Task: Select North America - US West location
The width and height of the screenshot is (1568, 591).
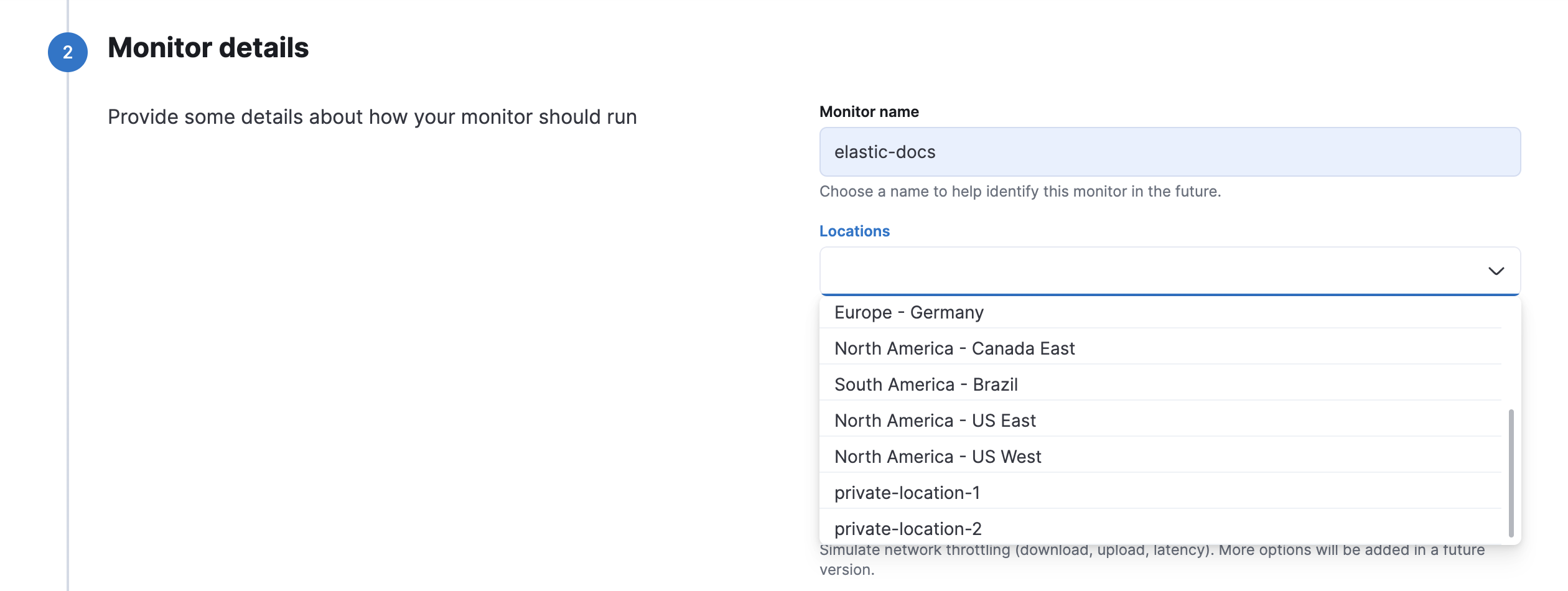Action: (x=937, y=456)
